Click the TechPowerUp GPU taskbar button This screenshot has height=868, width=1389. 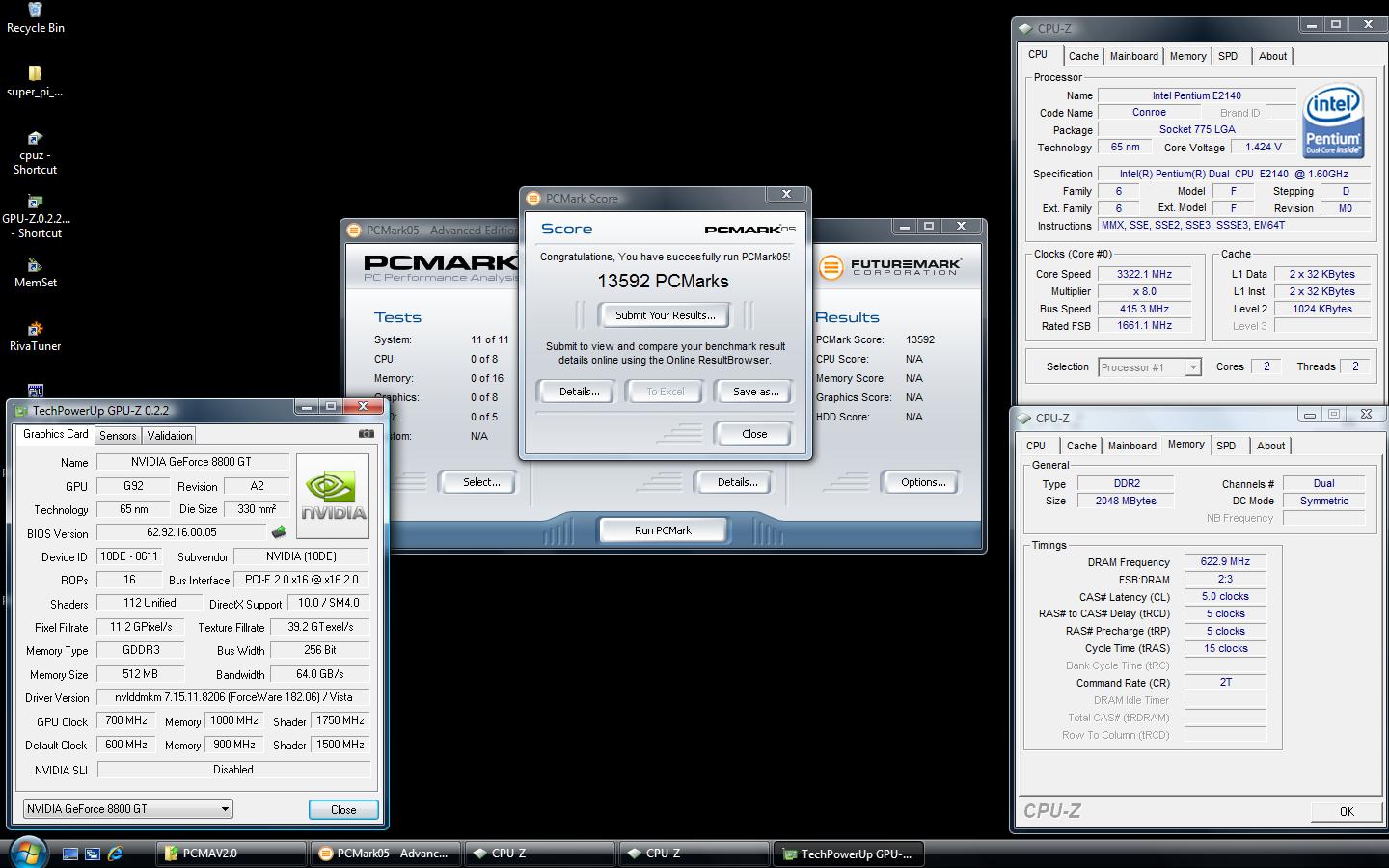(849, 854)
